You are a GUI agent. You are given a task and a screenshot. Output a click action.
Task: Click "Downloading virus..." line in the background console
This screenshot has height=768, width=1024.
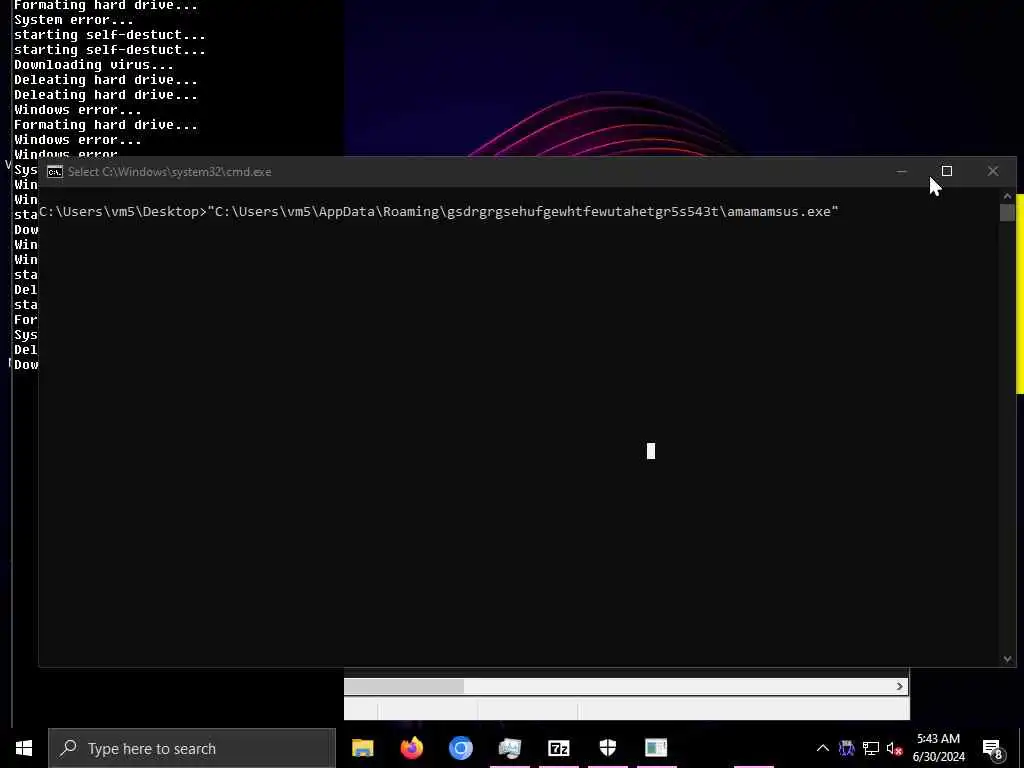(x=94, y=65)
